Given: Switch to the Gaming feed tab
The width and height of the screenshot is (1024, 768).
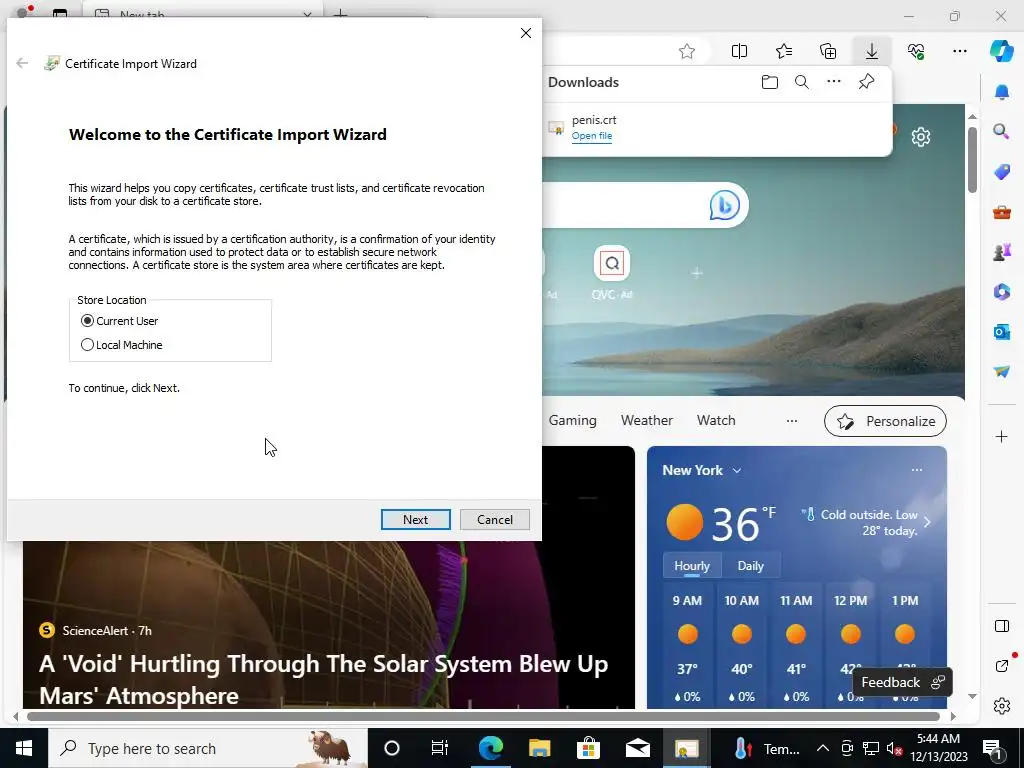Looking at the screenshot, I should (572, 421).
